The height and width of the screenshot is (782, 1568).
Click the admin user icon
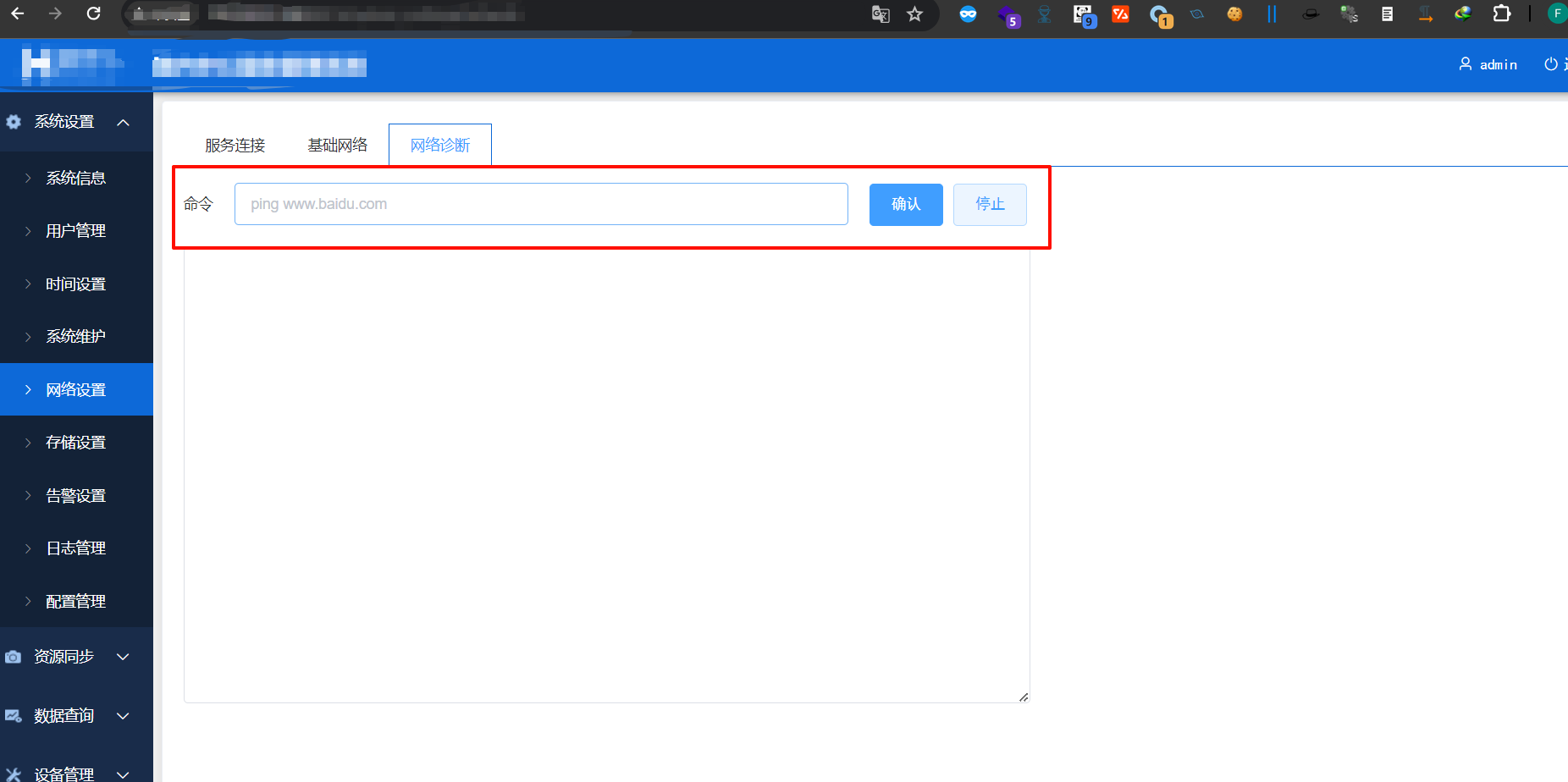pos(1466,64)
